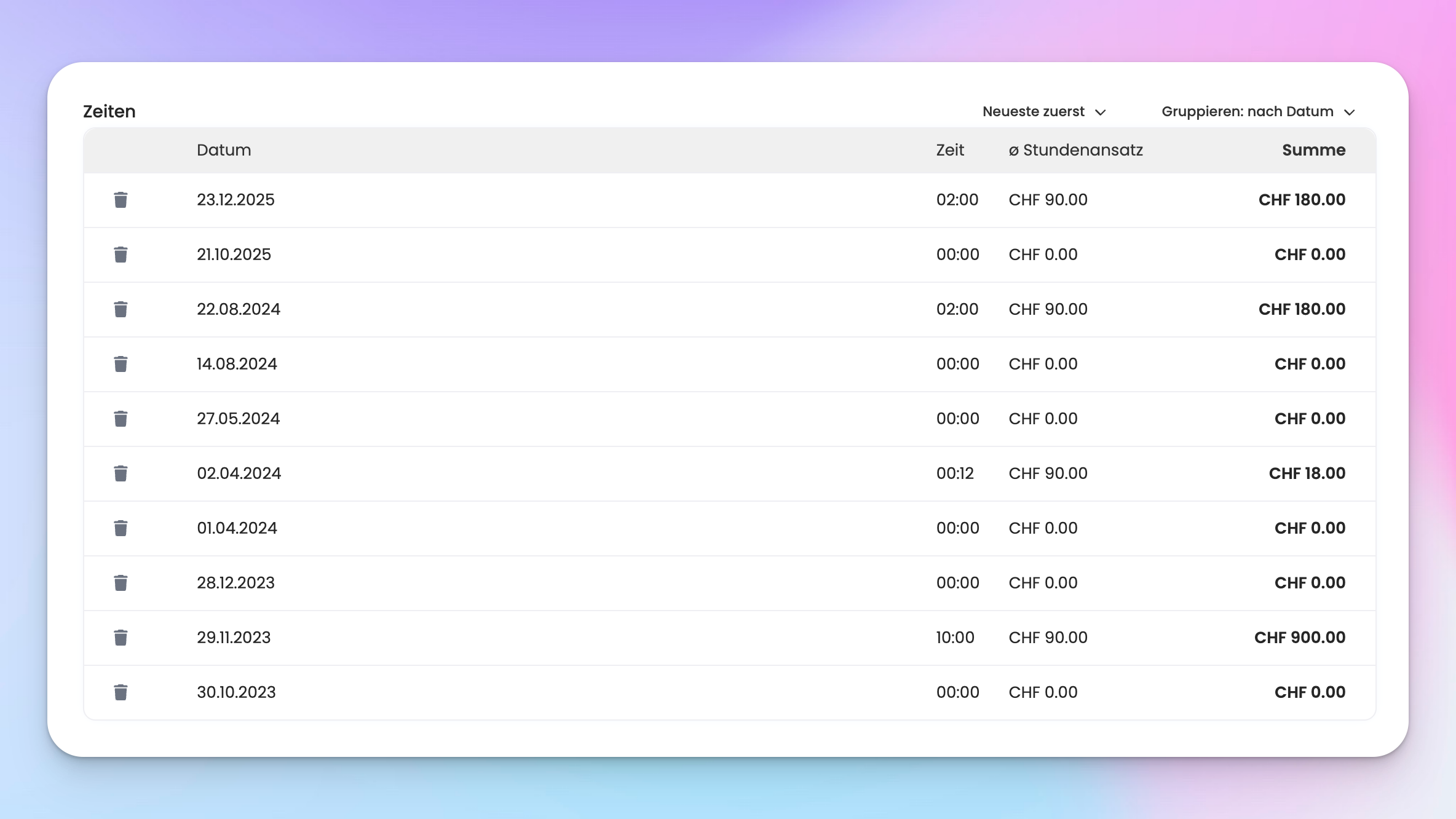Click chevron beside Gruppieren nach Datum

[1350, 113]
